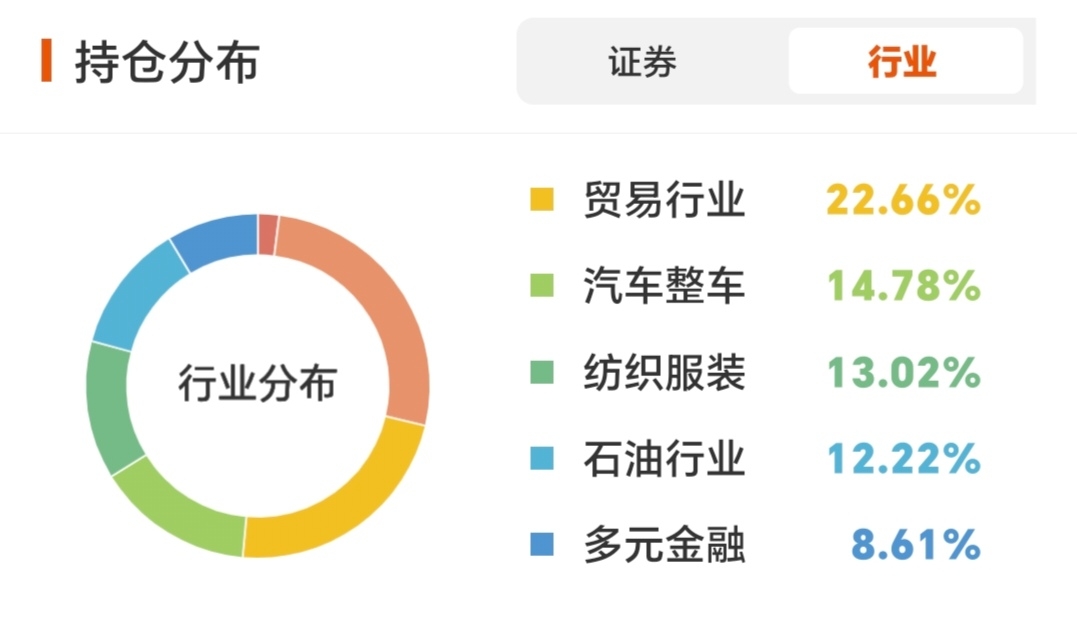This screenshot has height=633, width=1077.
Task: Switch to the 证券 tab
Action: pyautogui.click(x=642, y=62)
